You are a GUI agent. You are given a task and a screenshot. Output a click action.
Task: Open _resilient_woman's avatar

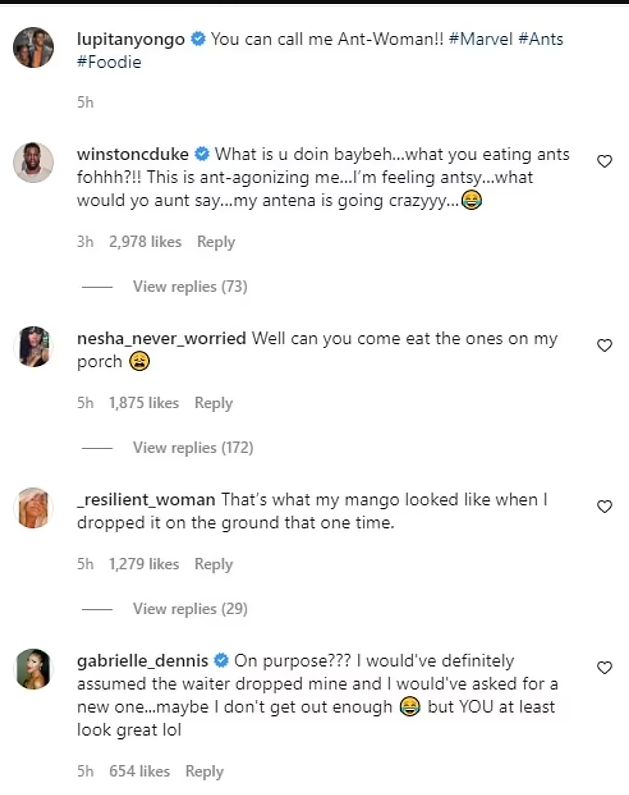33,508
